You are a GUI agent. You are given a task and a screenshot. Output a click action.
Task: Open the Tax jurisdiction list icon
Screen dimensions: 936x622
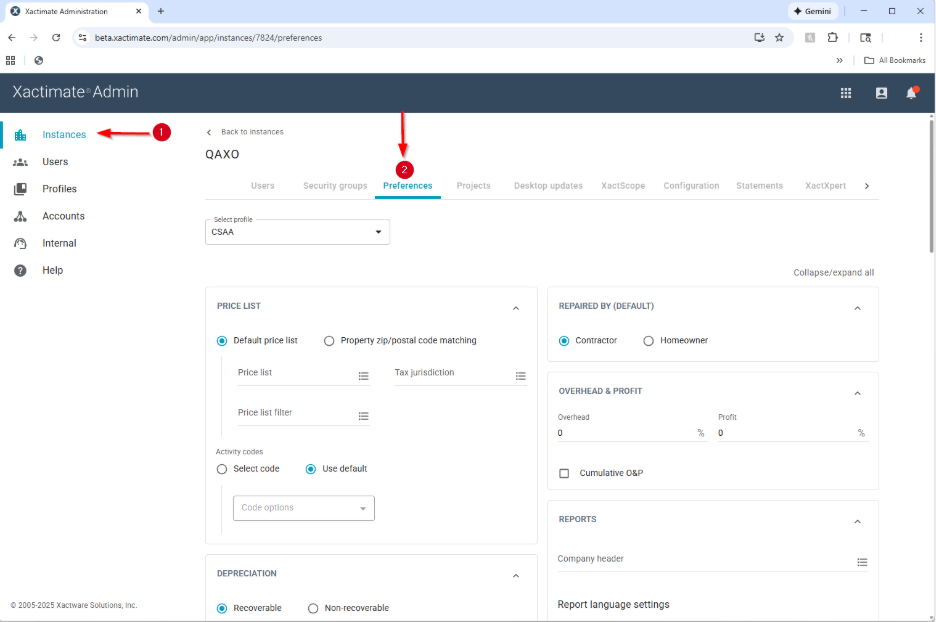click(520, 376)
